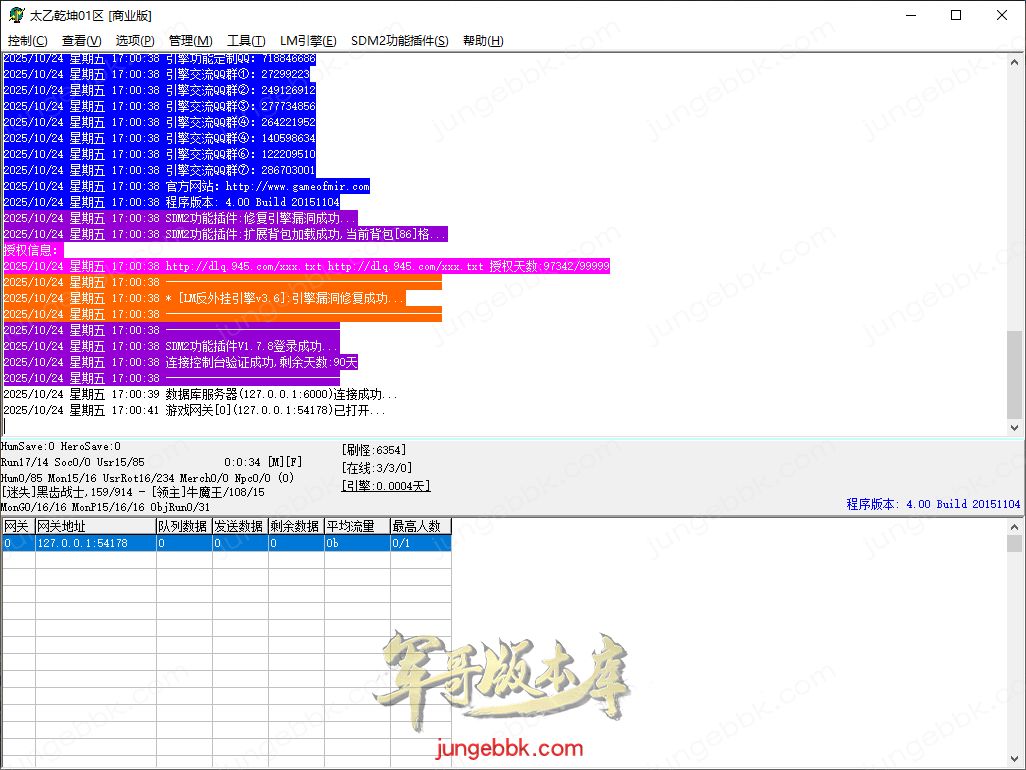Open the 选项(P) menu
This screenshot has height=770, width=1026.
point(135,41)
